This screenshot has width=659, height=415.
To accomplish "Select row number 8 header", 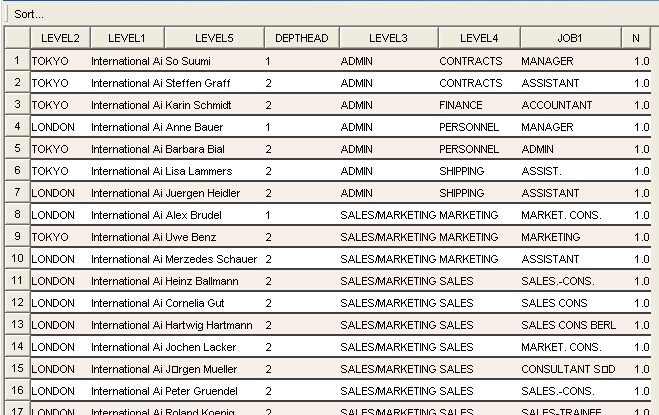I will click(x=17, y=214).
